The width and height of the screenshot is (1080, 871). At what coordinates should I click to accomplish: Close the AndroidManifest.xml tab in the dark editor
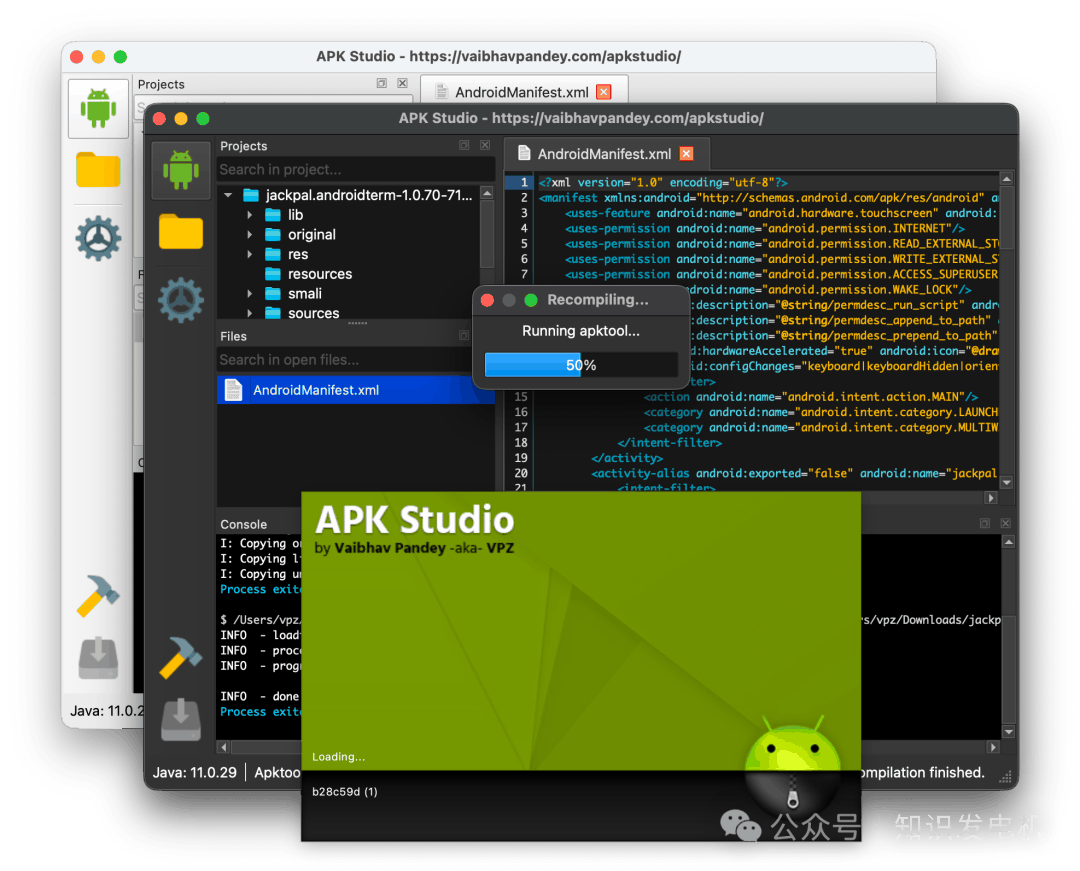tap(686, 154)
